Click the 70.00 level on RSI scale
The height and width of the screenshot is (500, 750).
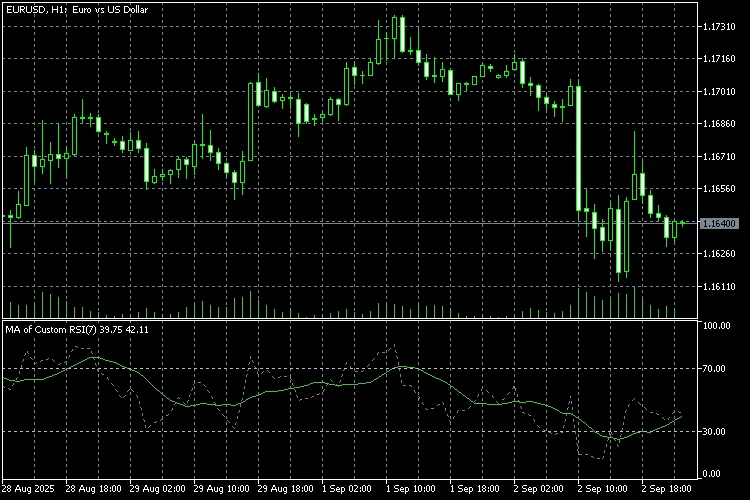tap(716, 369)
